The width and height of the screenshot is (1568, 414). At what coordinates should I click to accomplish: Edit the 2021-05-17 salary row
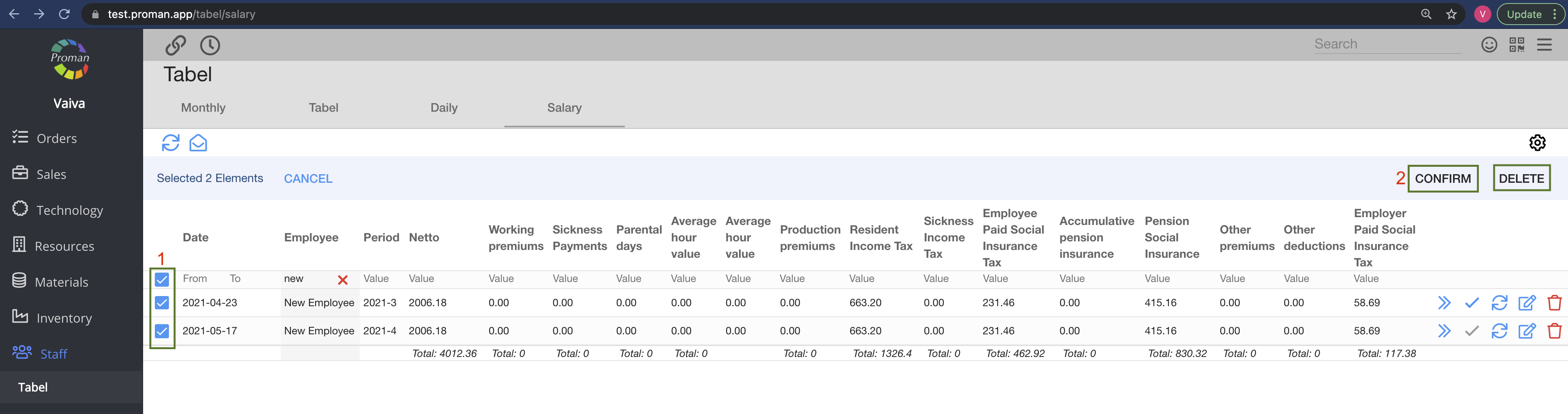1527,331
